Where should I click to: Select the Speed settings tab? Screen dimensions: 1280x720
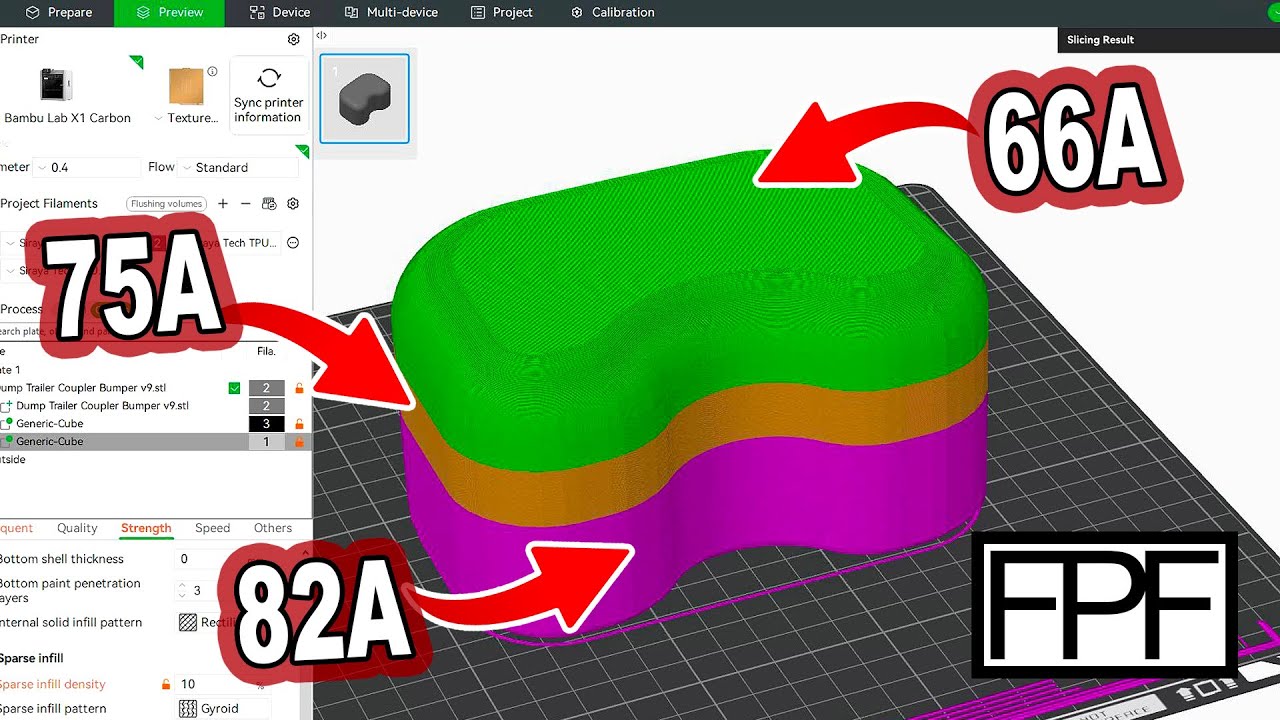pos(212,528)
